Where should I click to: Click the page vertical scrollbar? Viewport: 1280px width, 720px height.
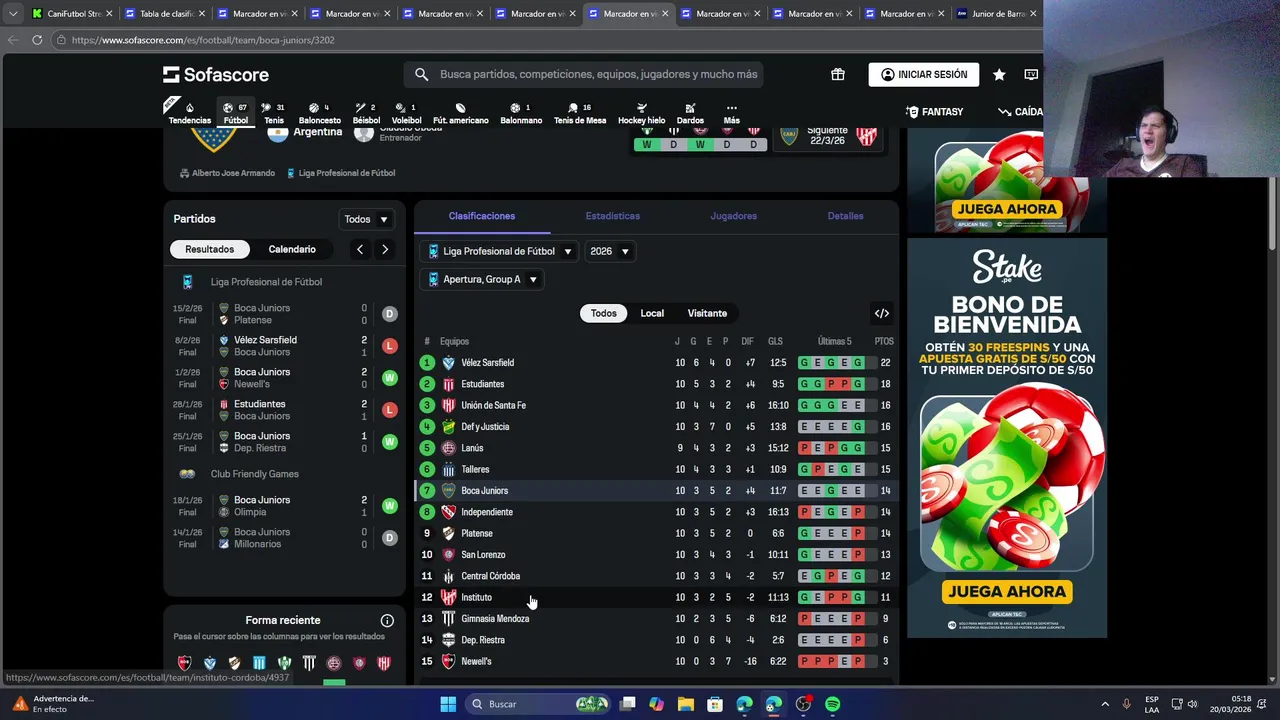tap(1273, 213)
